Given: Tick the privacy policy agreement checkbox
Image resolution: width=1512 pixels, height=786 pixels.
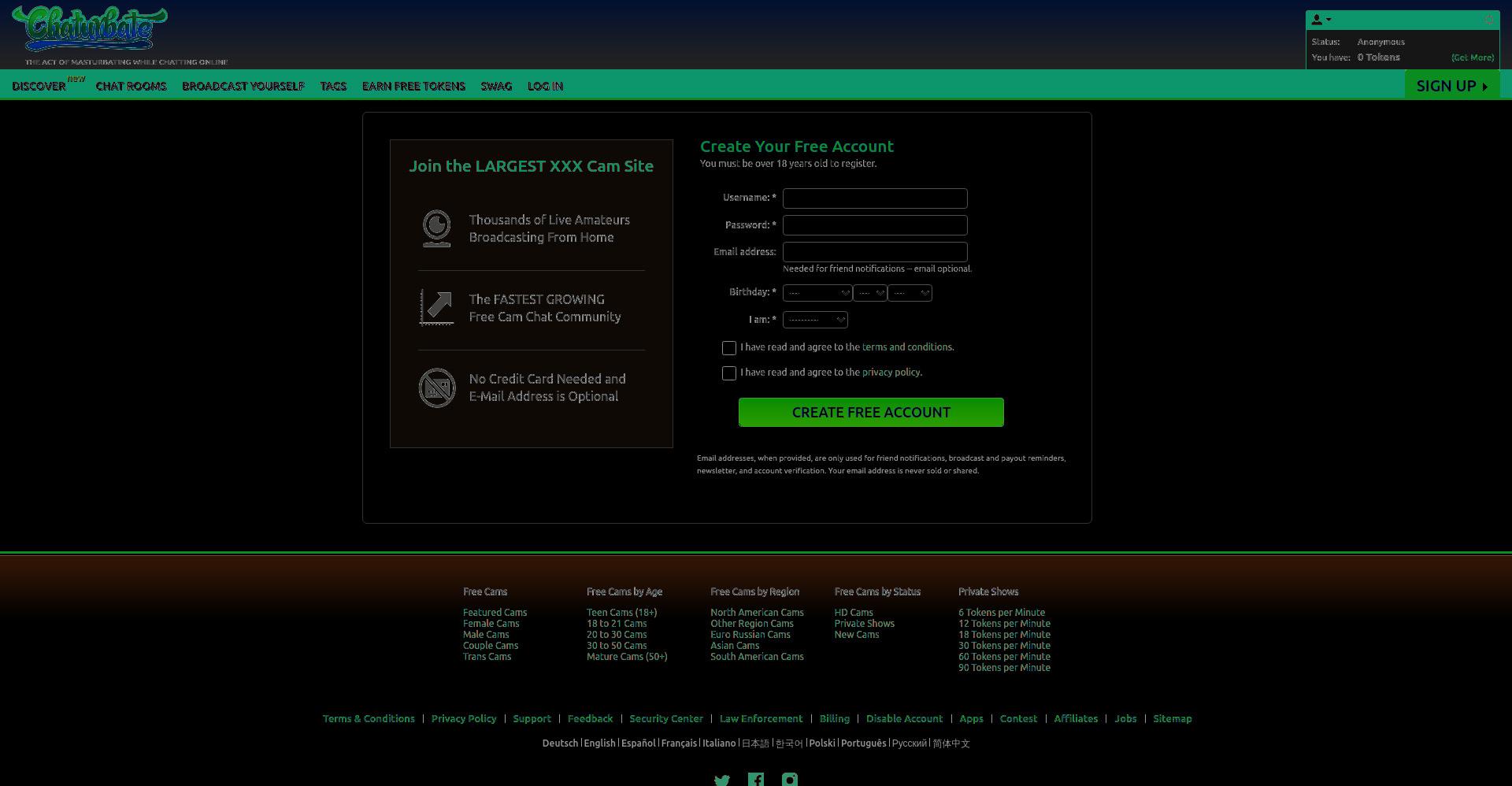Looking at the screenshot, I should pyautogui.click(x=729, y=373).
